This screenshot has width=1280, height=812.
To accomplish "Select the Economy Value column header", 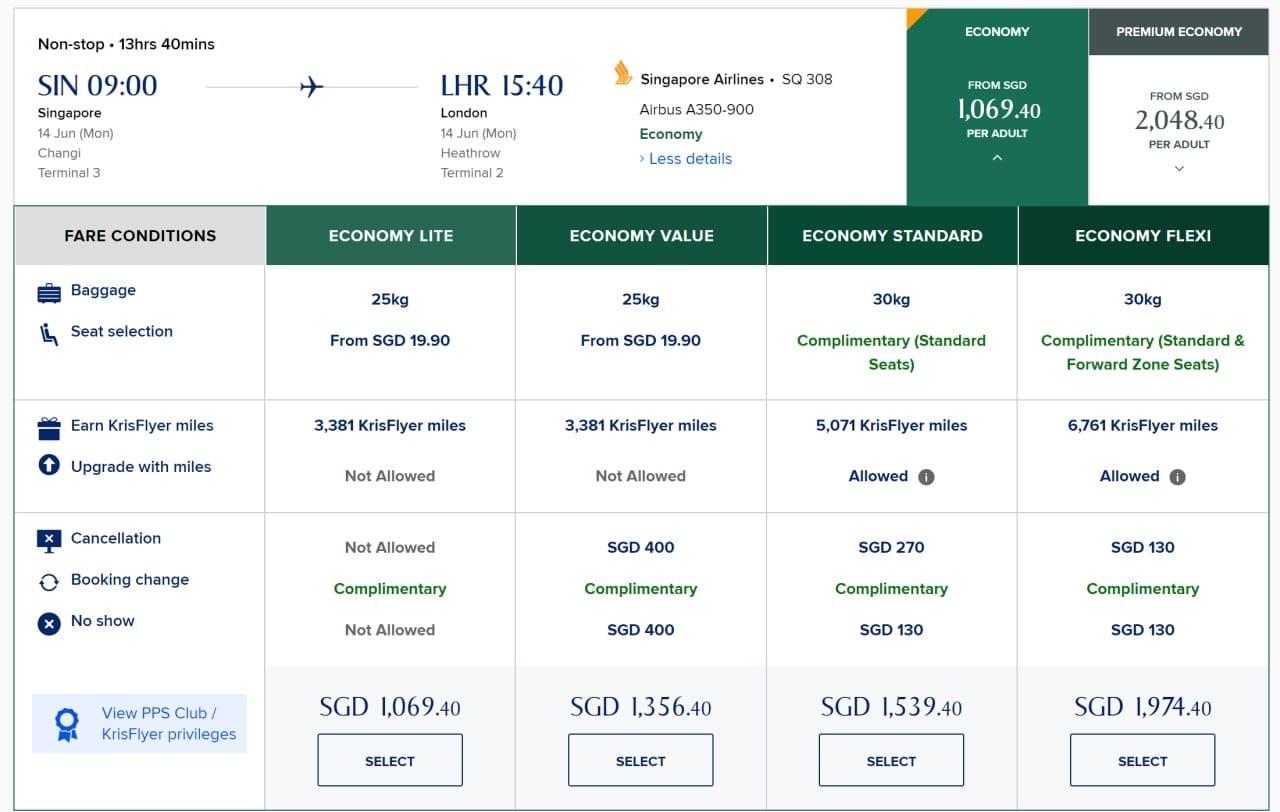I will click(x=642, y=236).
